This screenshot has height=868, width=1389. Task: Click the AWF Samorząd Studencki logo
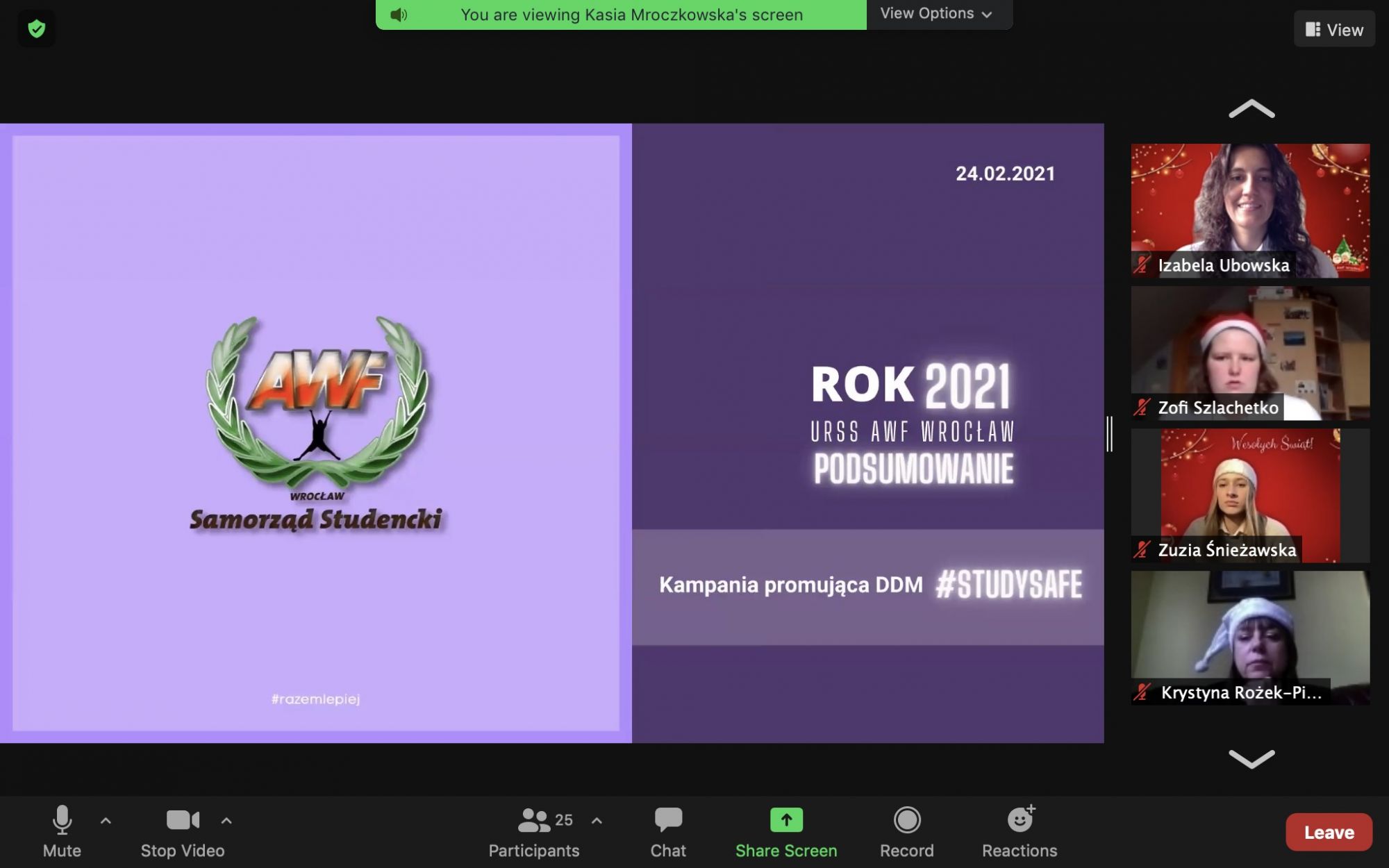pyautogui.click(x=316, y=424)
